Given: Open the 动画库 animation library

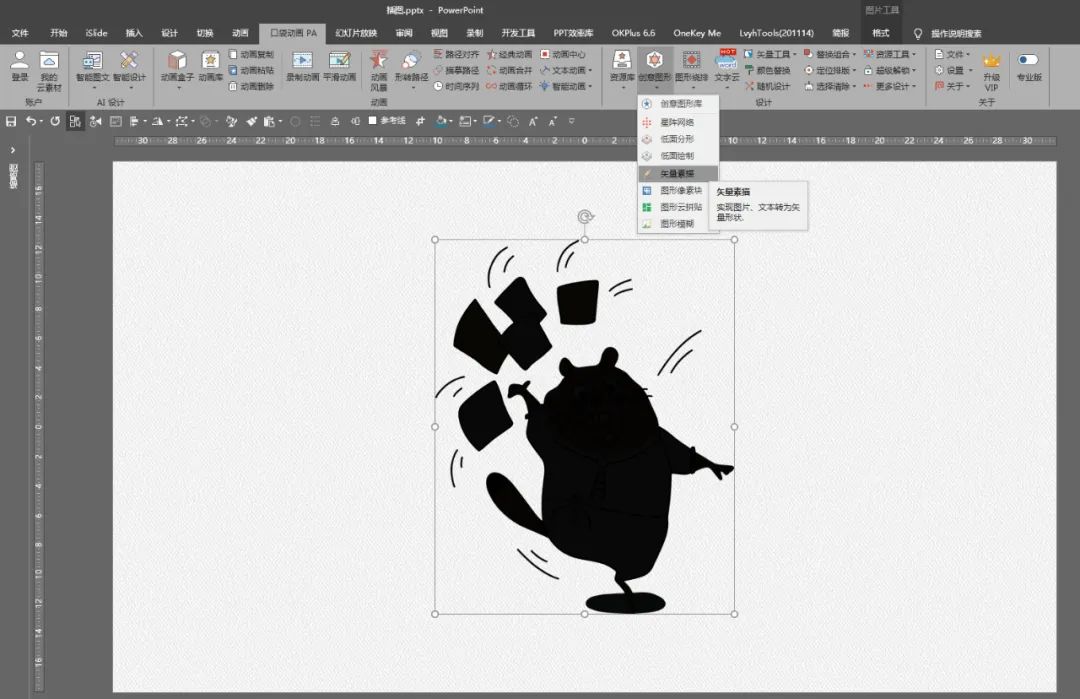Looking at the screenshot, I should point(210,67).
